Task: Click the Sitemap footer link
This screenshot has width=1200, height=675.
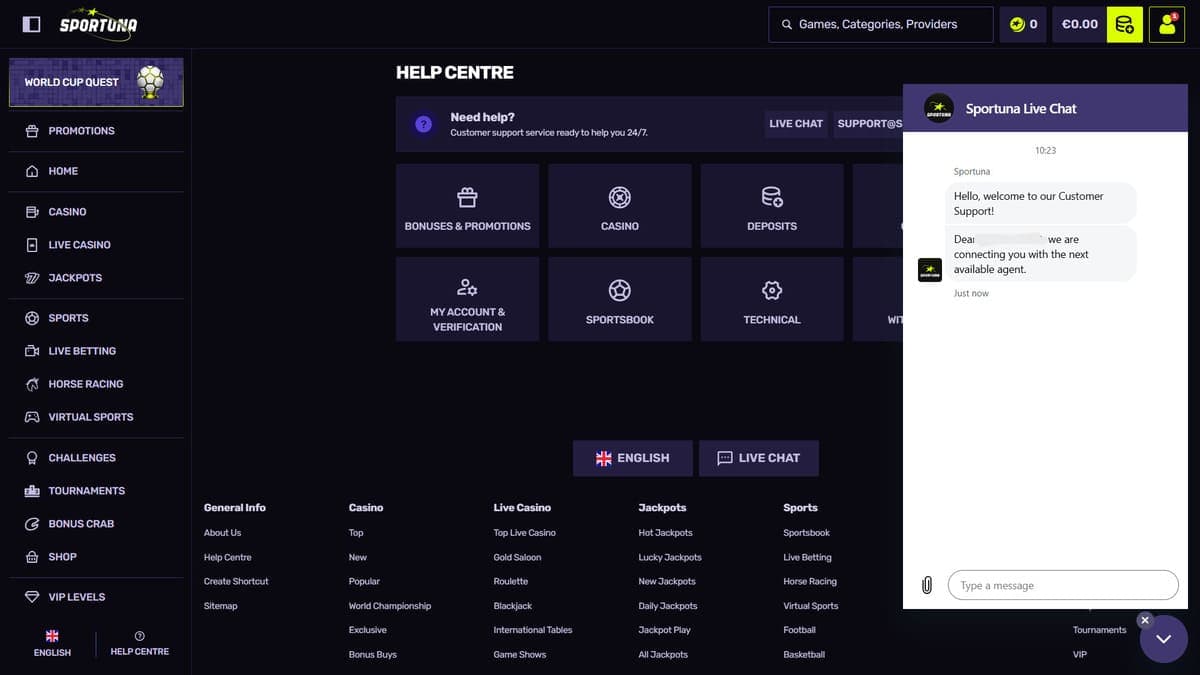Action: click(x=220, y=606)
